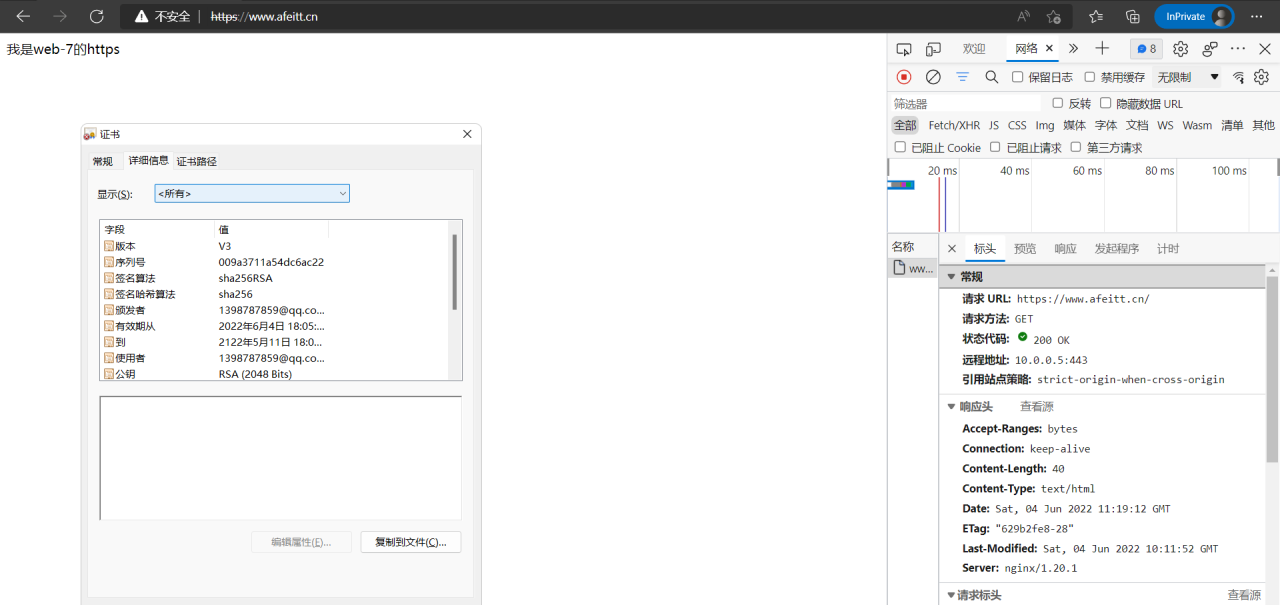
Task: Click the inspect element picker icon
Action: click(x=904, y=49)
